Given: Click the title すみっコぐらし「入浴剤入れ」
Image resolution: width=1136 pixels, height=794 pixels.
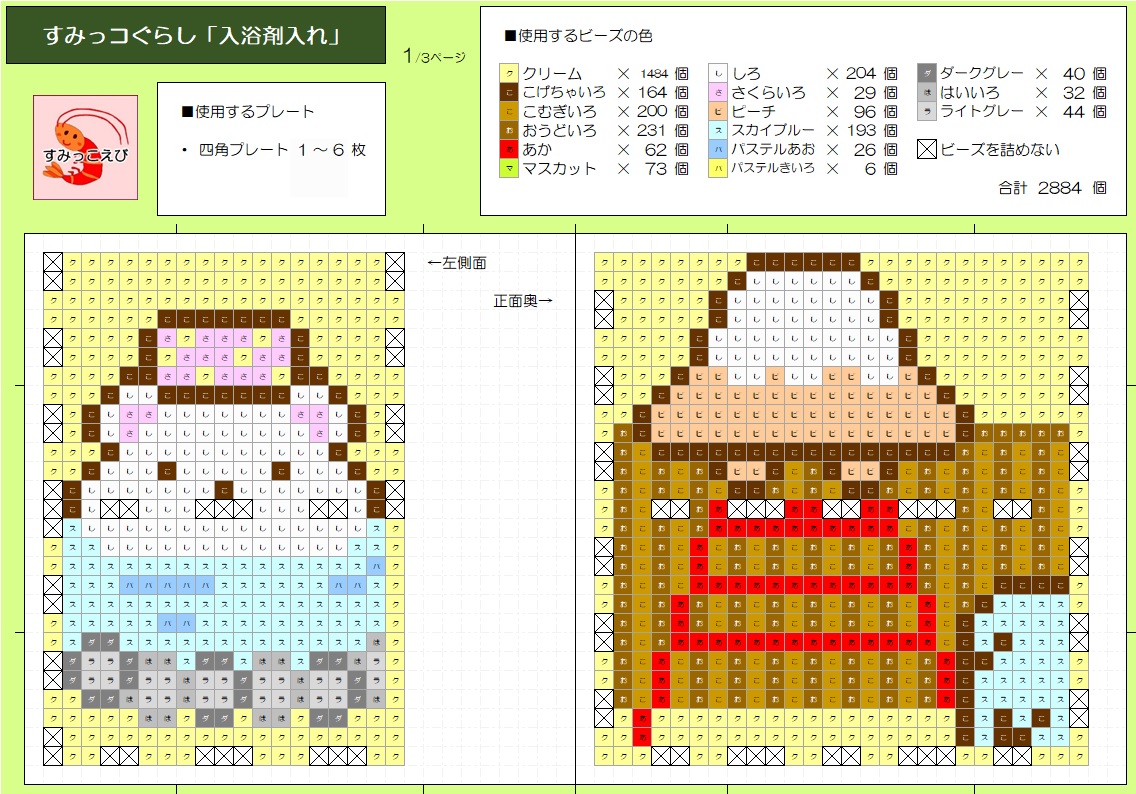Looking at the screenshot, I should click(192, 35).
